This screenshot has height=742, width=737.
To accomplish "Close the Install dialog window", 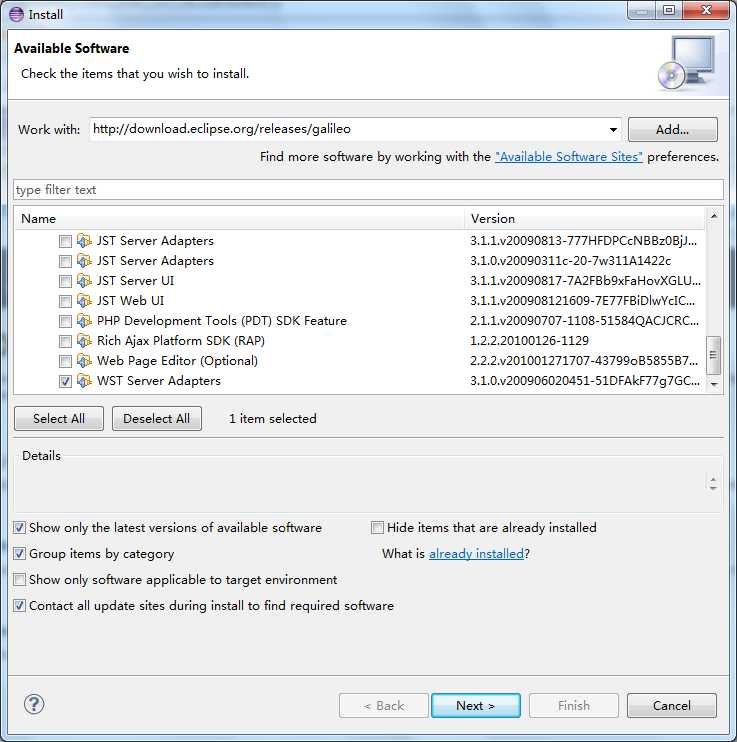I will coord(706,10).
